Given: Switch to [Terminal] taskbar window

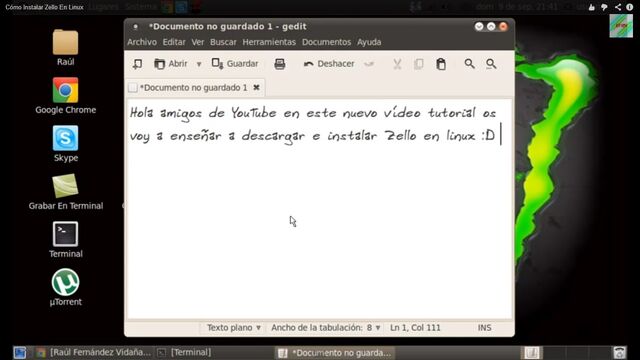Looking at the screenshot, I should 184,352.
